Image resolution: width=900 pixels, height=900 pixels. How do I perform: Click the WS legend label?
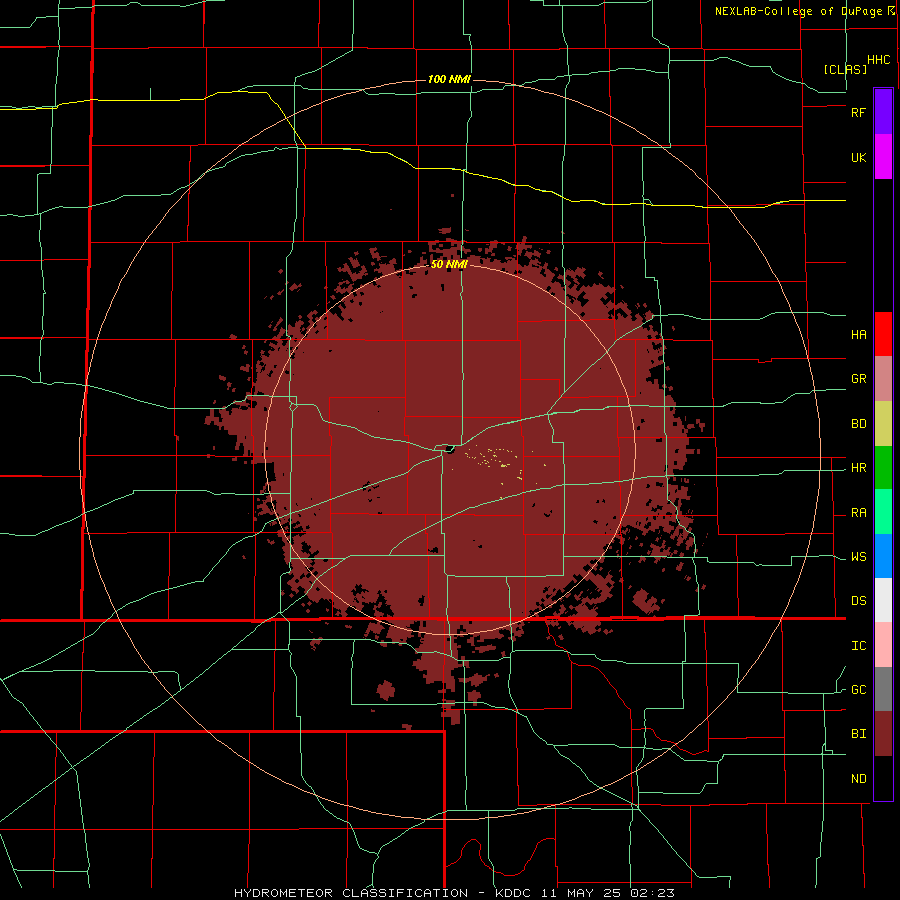(x=858, y=557)
